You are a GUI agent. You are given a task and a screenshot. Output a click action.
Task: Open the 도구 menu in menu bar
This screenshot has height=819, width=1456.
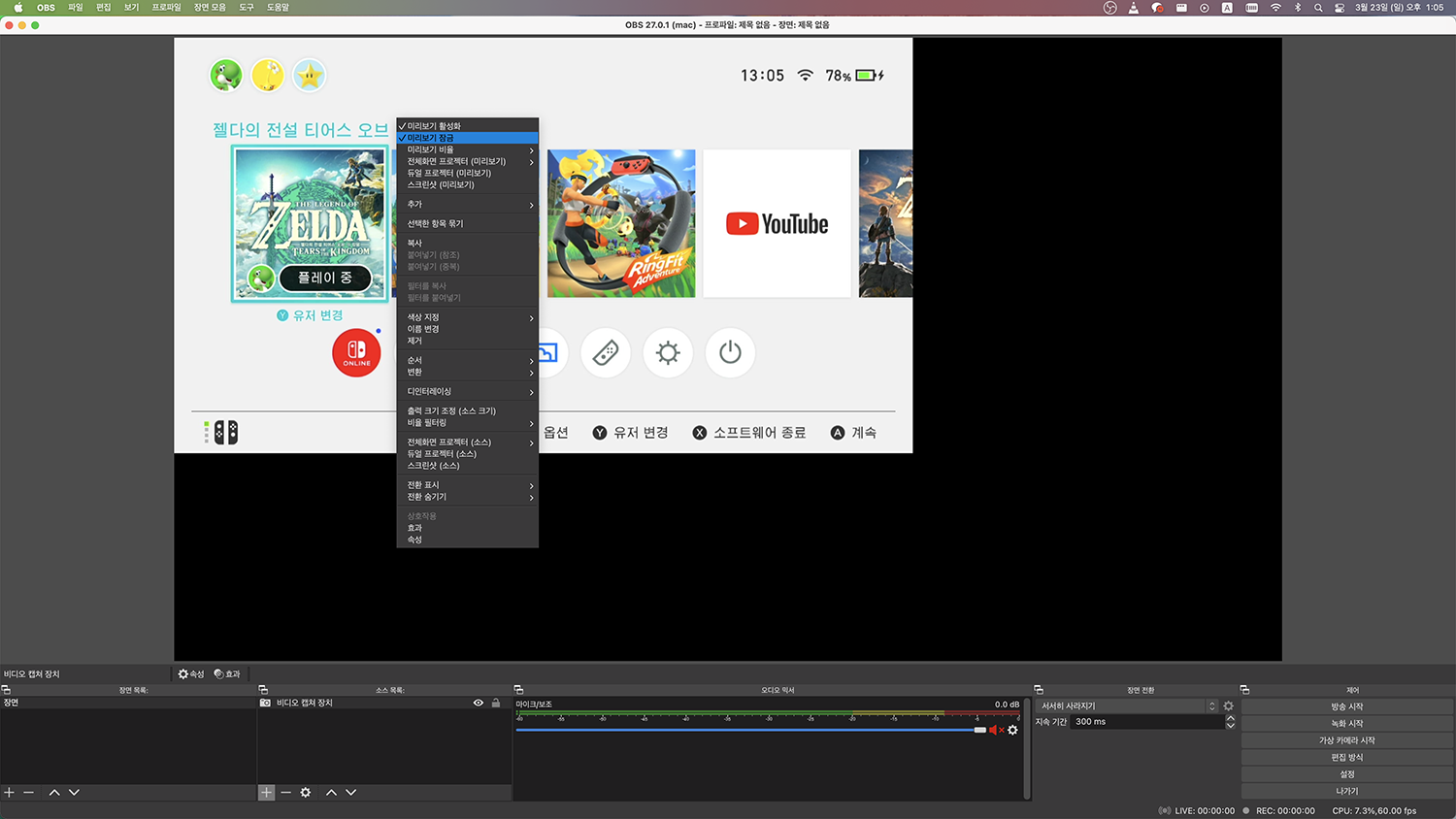(x=247, y=7)
